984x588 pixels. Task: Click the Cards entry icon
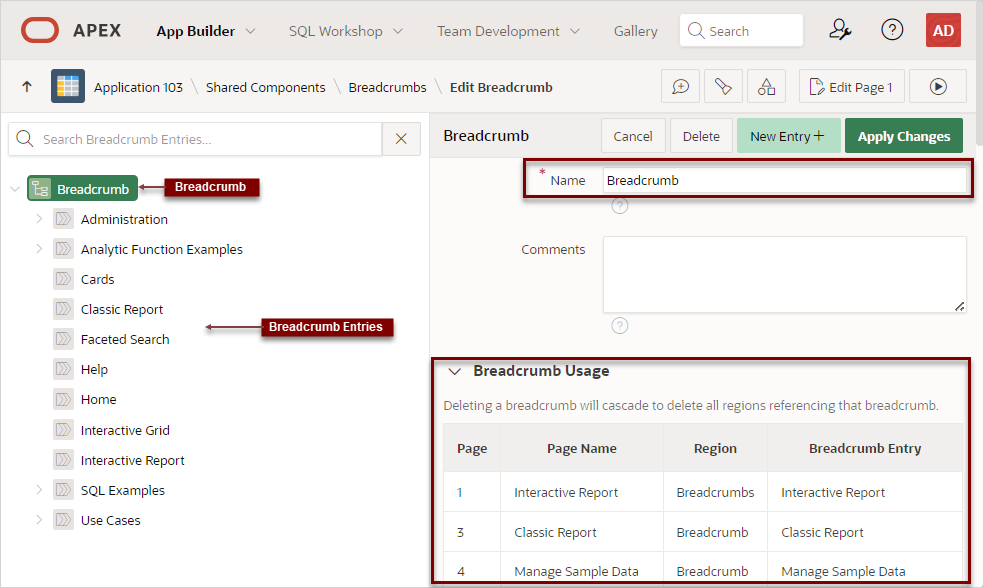click(63, 279)
